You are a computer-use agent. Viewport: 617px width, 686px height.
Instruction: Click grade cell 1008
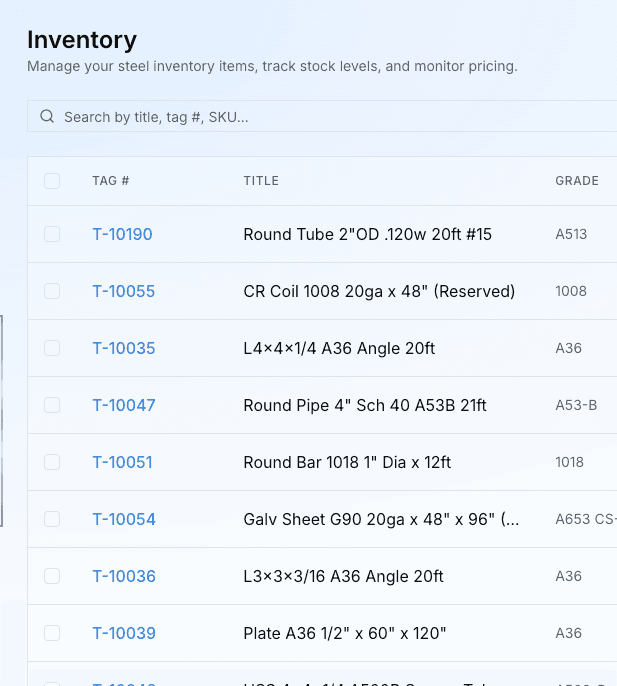[x=571, y=291]
